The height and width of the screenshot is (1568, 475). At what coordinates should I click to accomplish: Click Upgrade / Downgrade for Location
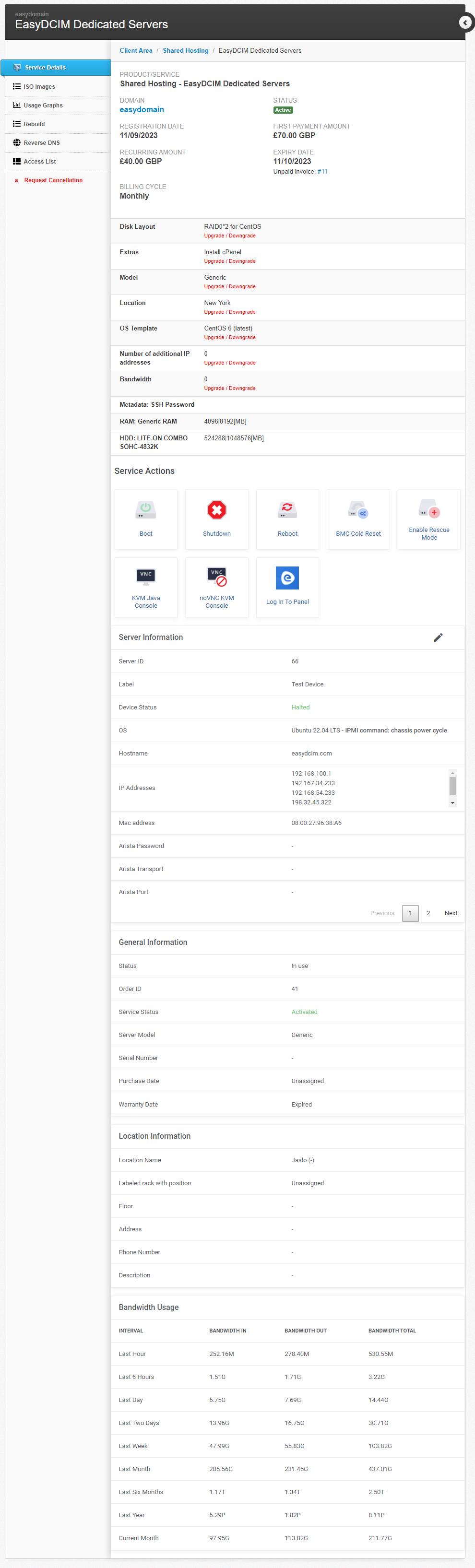coord(229,312)
